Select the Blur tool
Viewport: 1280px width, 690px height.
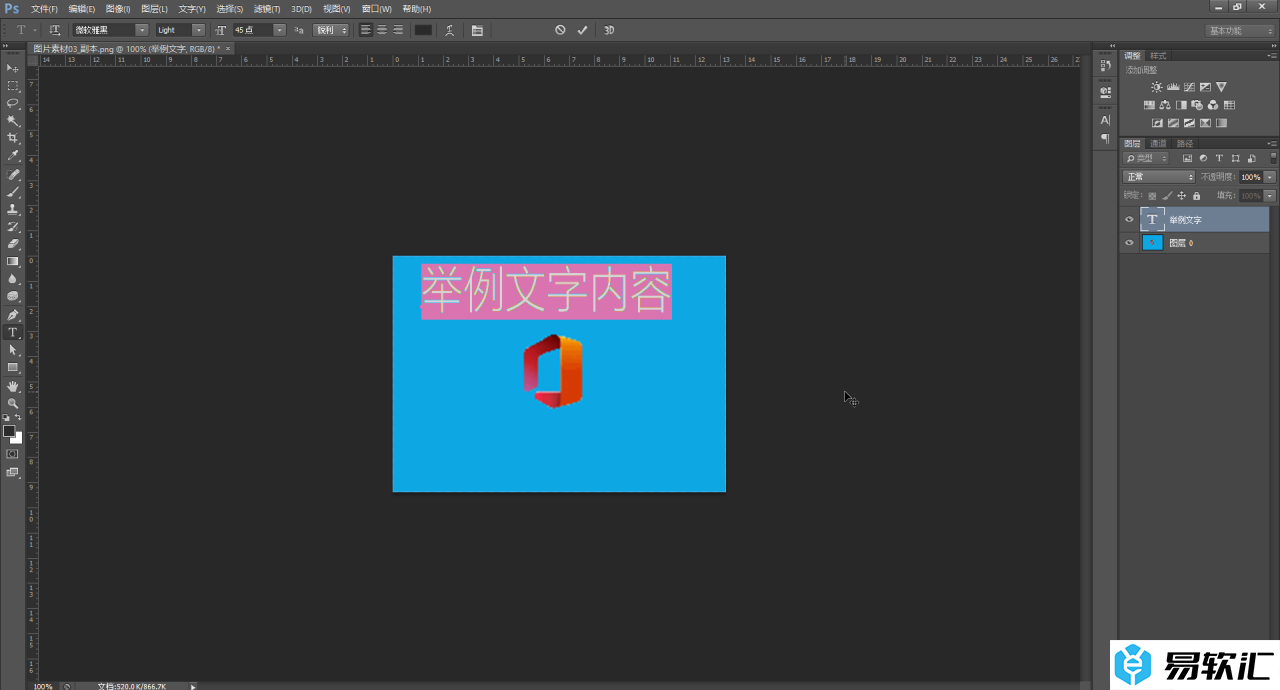pos(13,279)
